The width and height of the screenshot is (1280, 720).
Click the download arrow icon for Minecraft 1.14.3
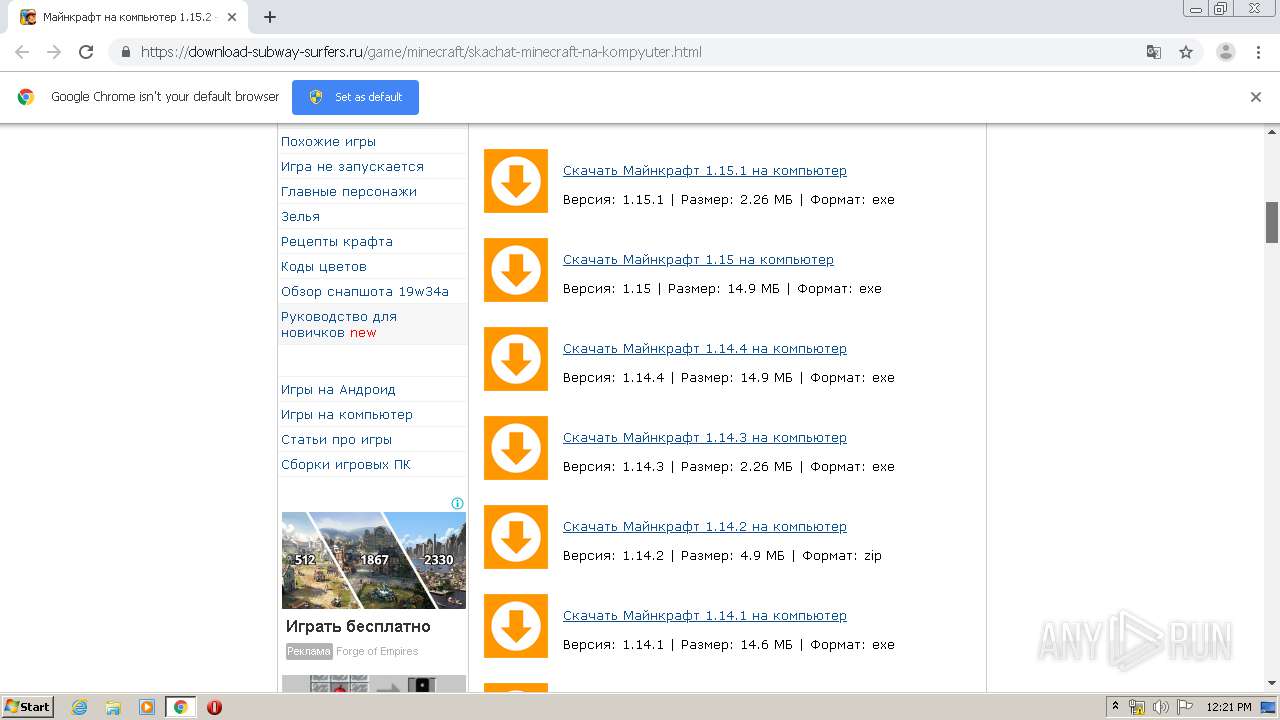tap(516, 448)
